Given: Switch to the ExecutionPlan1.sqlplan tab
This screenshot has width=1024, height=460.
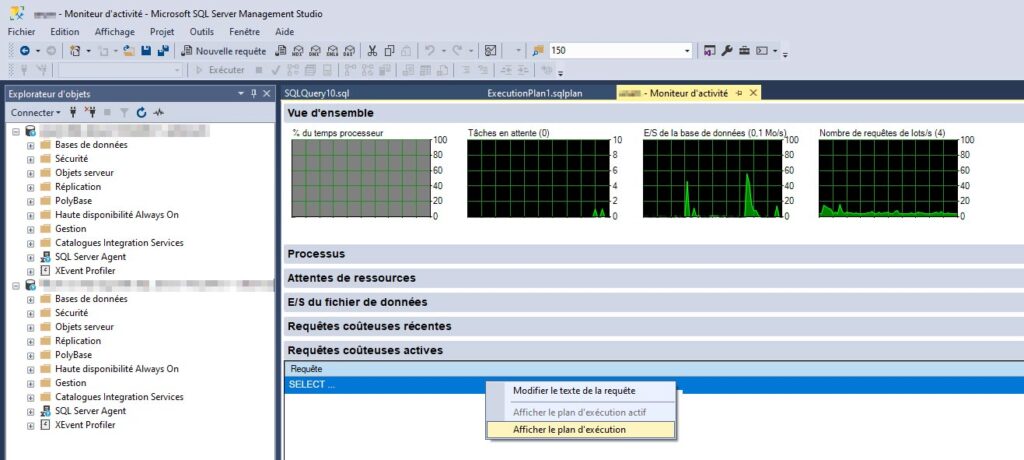Looking at the screenshot, I should tap(535, 93).
